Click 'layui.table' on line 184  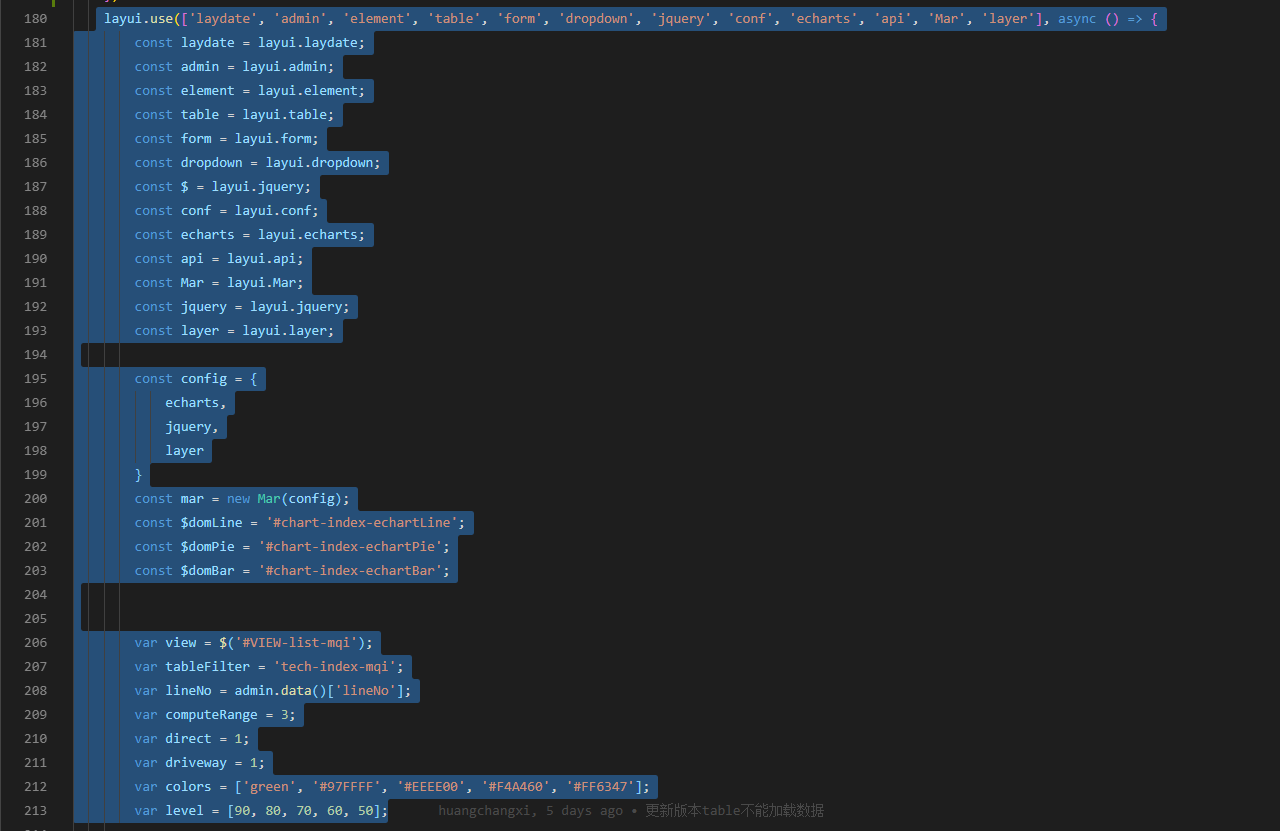[x=285, y=115]
